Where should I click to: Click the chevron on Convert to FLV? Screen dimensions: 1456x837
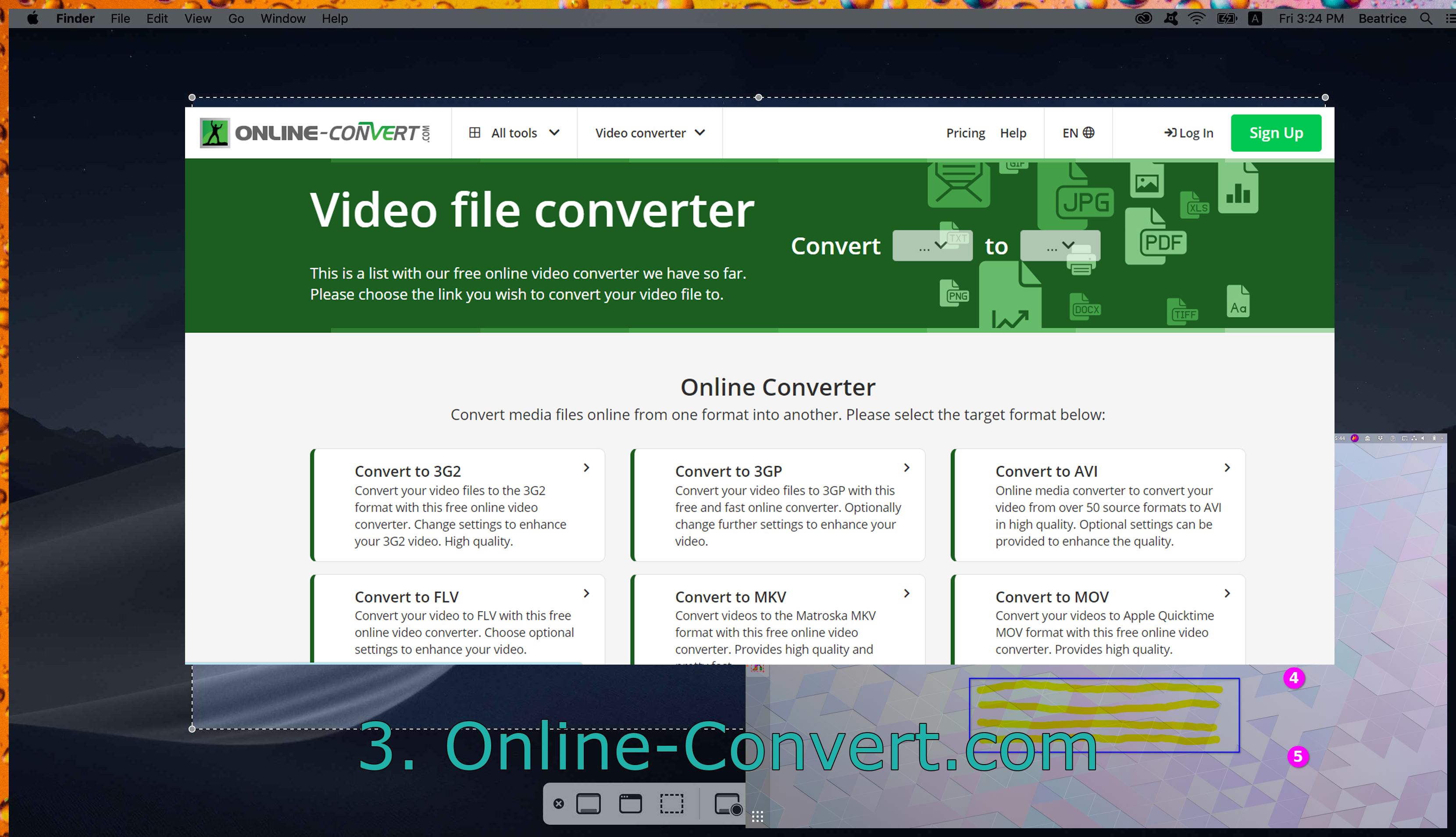click(586, 593)
